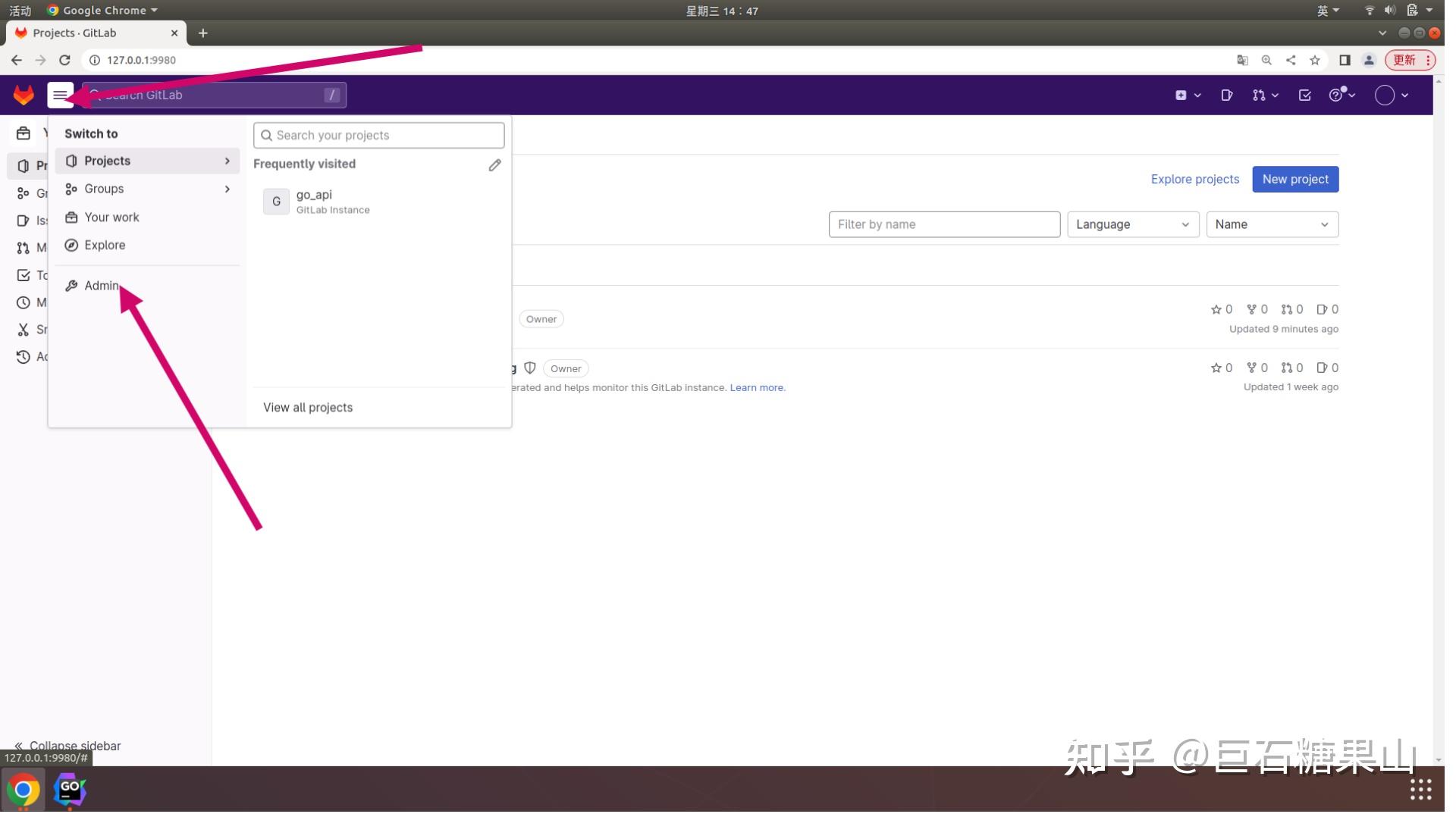
Task: Click the pencil icon next to Frequently visited
Action: (x=494, y=164)
